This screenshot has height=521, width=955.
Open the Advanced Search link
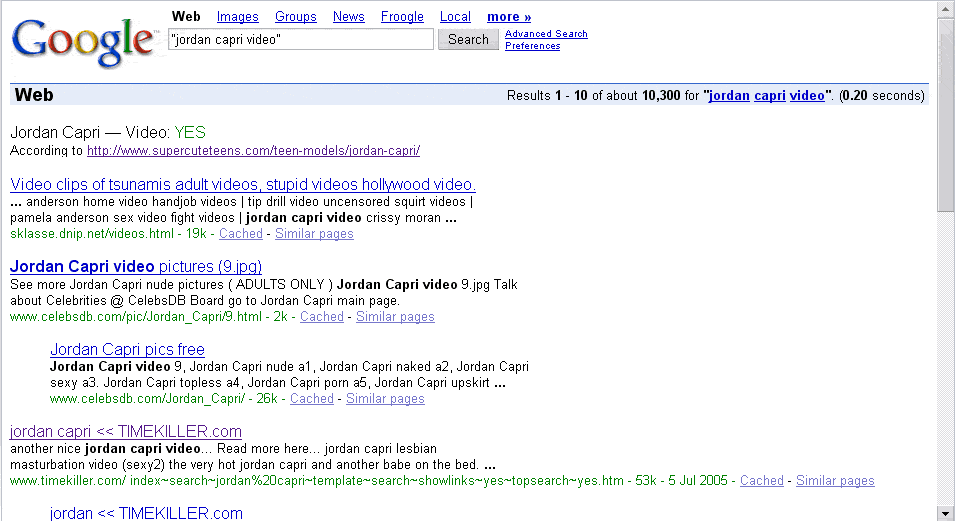pos(546,34)
